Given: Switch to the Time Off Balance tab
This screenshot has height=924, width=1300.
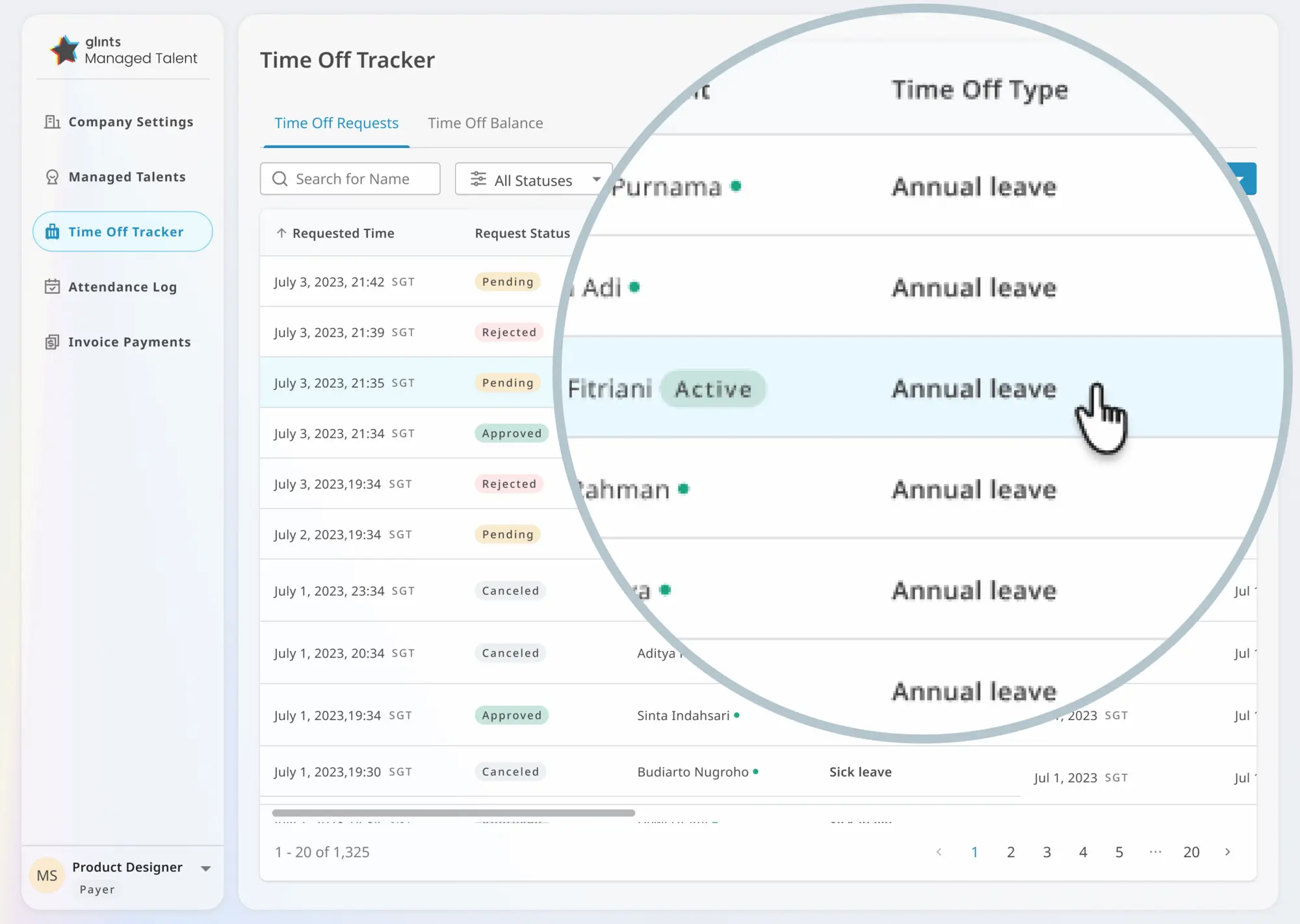Looking at the screenshot, I should coord(486,123).
